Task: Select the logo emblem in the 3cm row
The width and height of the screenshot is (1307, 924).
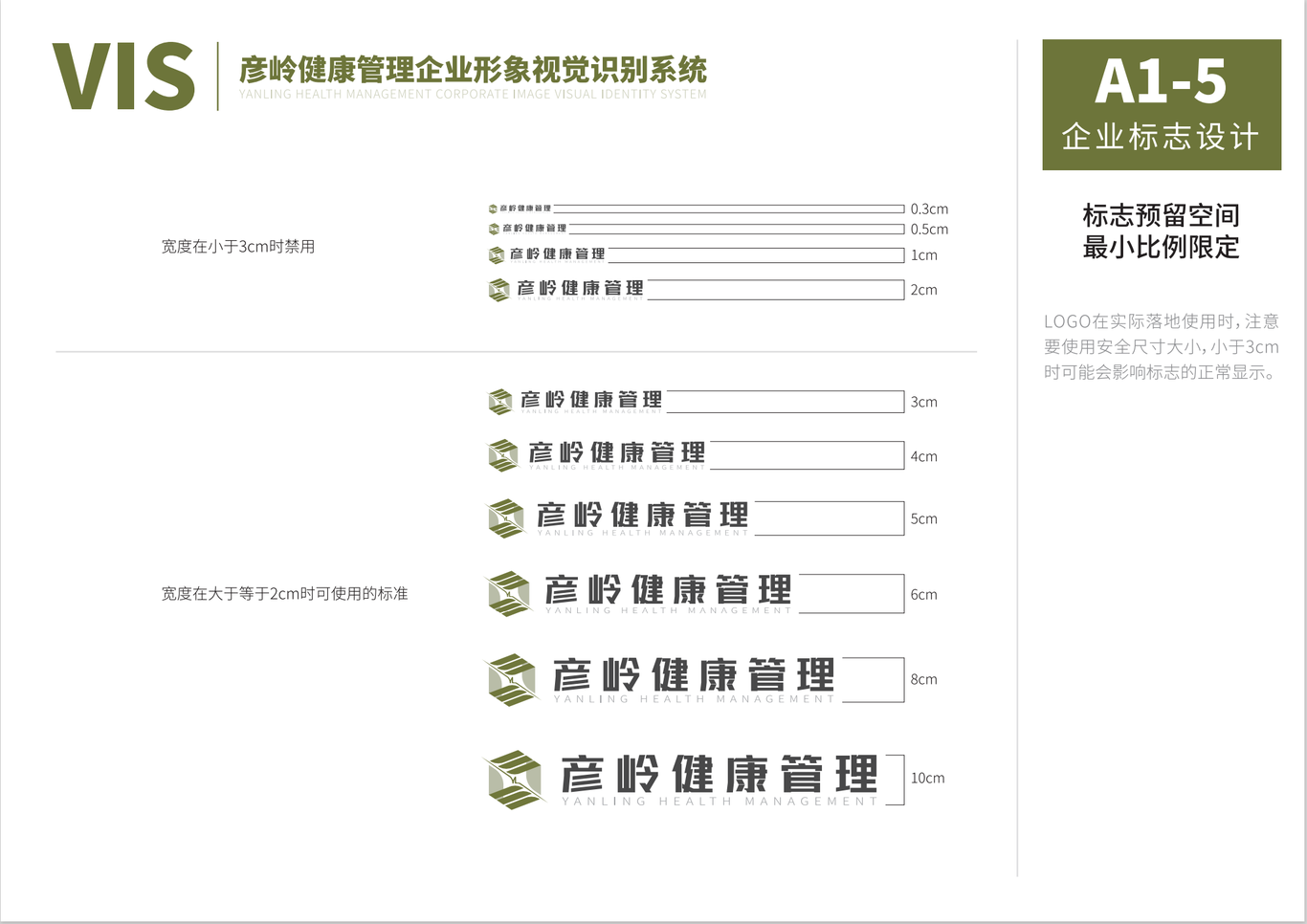Action: [x=500, y=402]
